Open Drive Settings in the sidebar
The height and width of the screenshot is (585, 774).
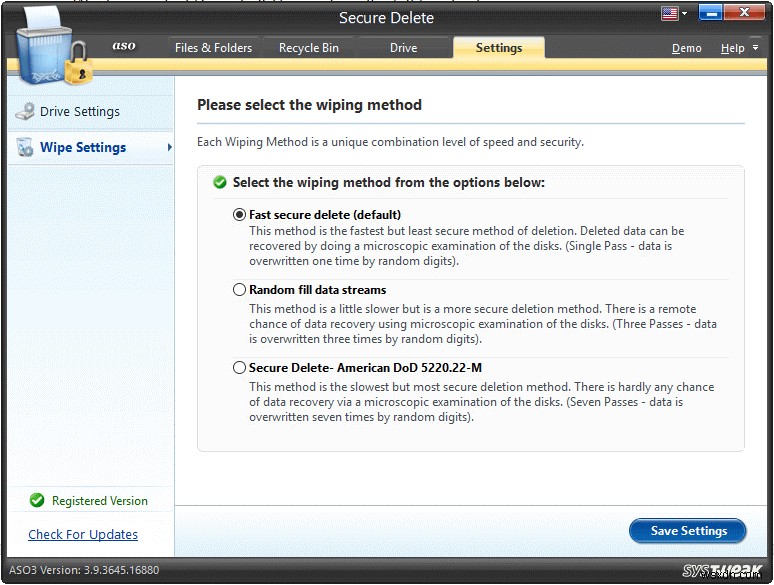[91, 112]
